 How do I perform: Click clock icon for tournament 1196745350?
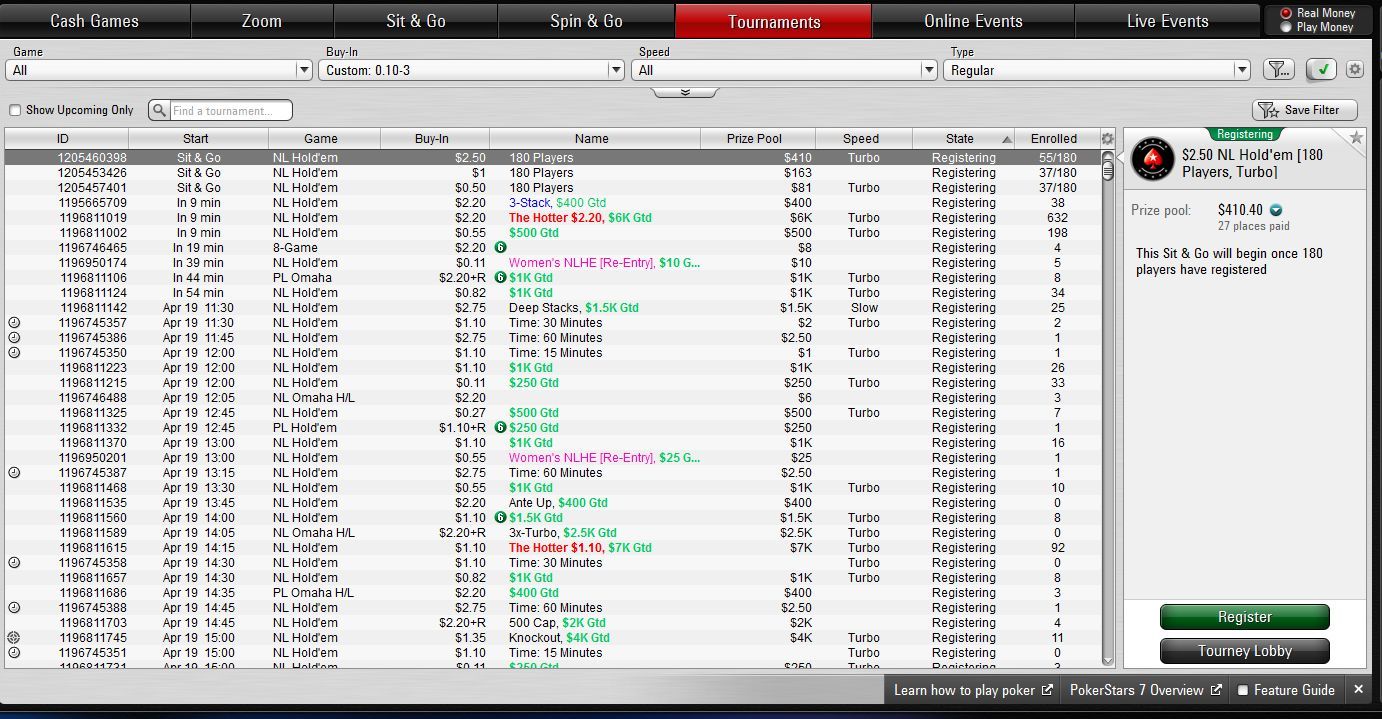click(x=14, y=353)
